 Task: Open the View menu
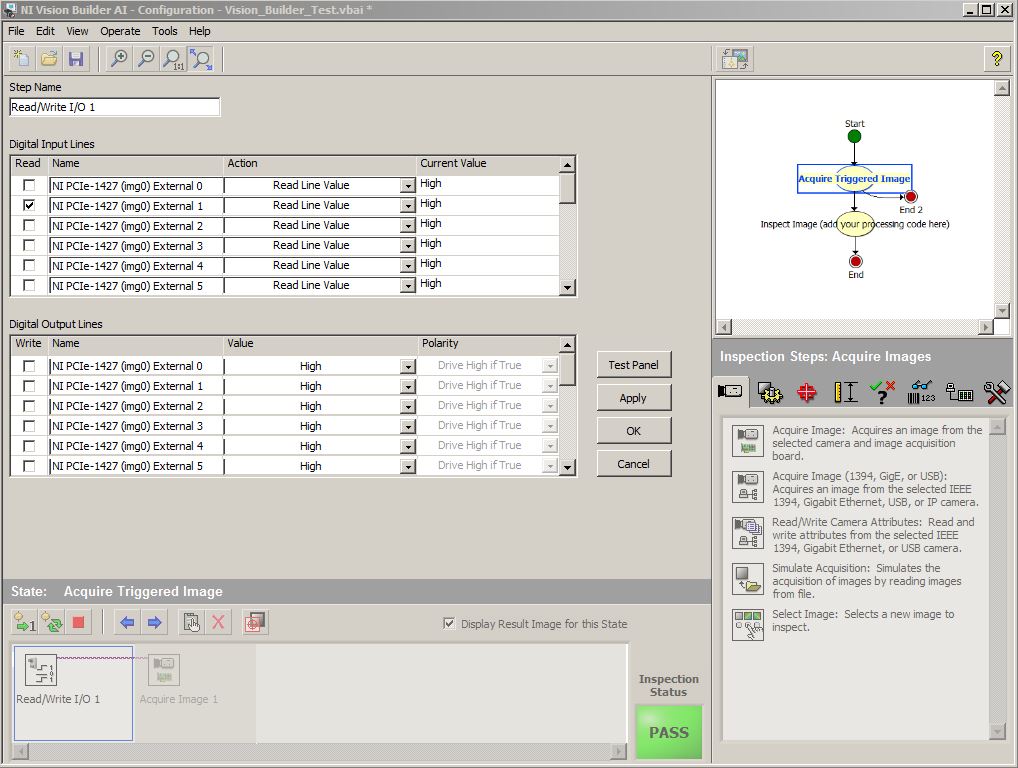point(77,31)
